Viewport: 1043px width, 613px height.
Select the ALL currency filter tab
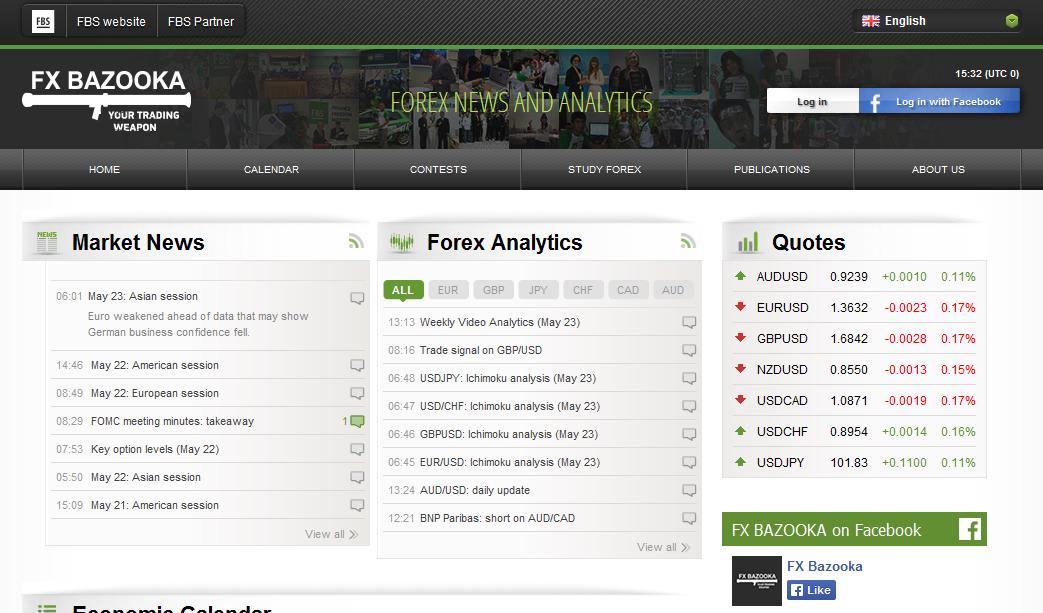[403, 290]
